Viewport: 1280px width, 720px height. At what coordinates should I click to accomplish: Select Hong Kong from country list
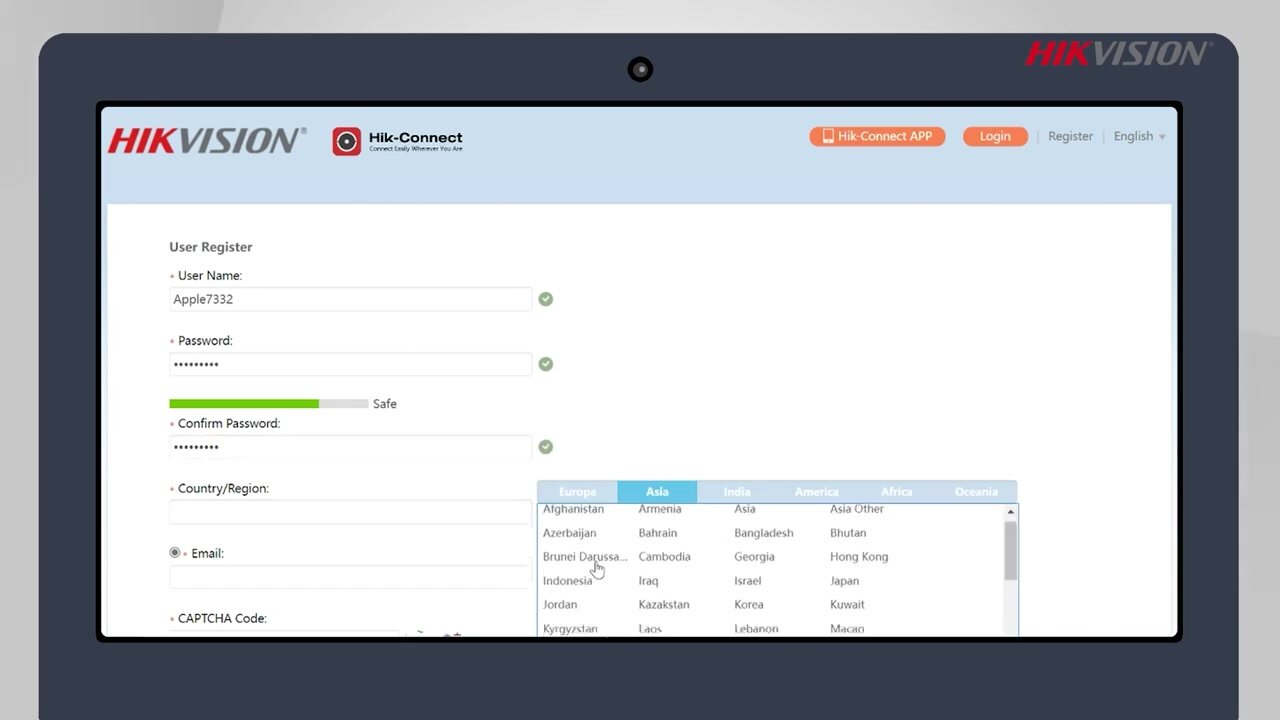click(859, 557)
